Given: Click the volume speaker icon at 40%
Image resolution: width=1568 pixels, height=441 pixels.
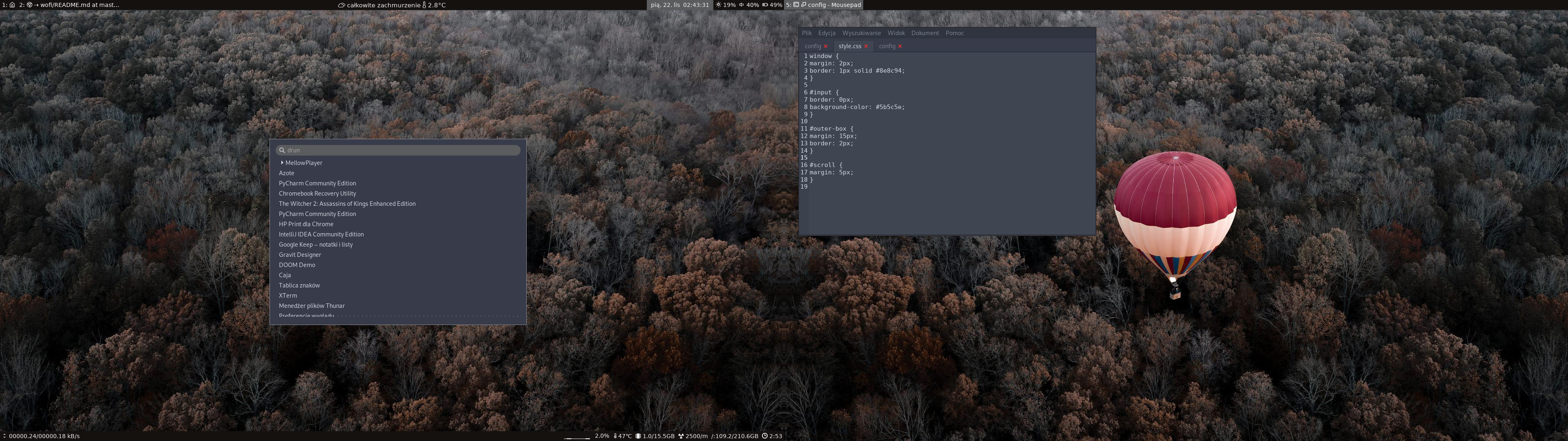Looking at the screenshot, I should pyautogui.click(x=742, y=5).
